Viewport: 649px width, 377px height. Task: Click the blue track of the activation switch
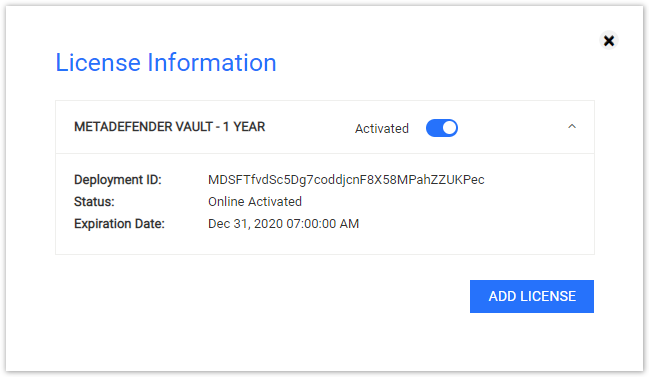pyautogui.click(x=434, y=128)
